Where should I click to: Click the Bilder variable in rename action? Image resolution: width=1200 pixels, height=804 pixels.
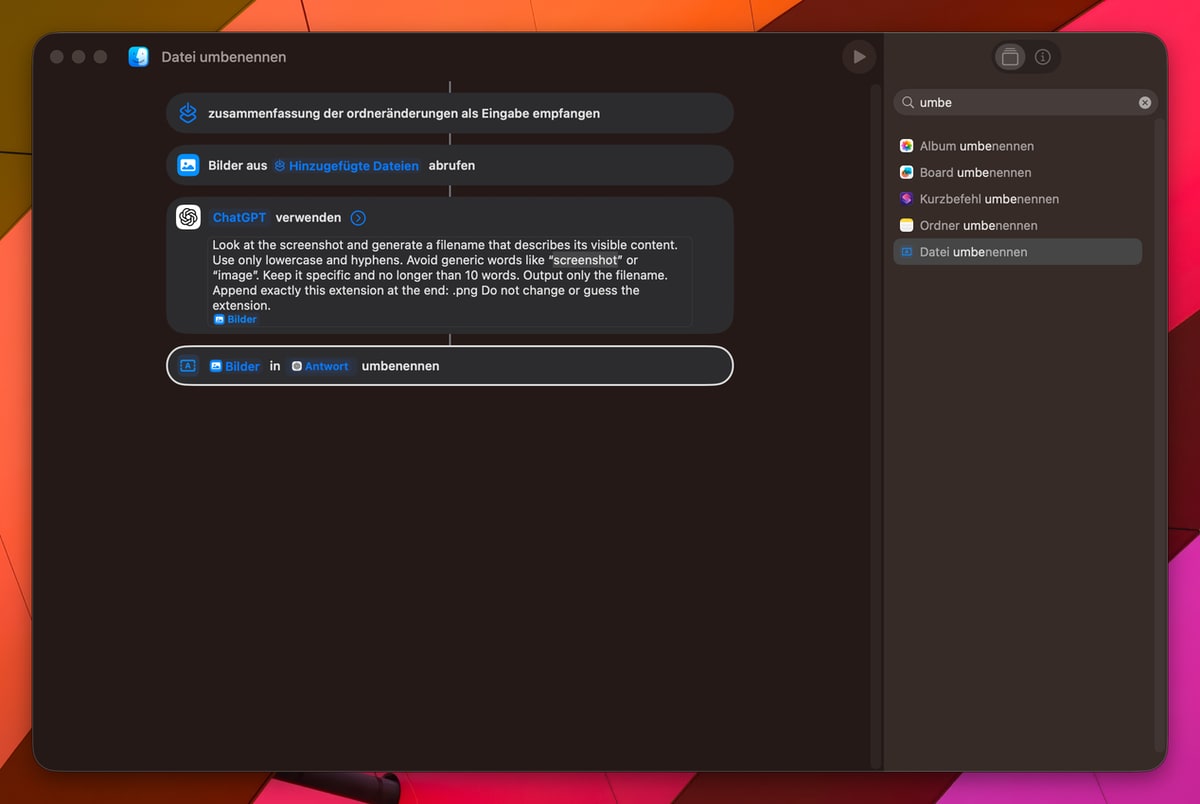[x=235, y=366]
